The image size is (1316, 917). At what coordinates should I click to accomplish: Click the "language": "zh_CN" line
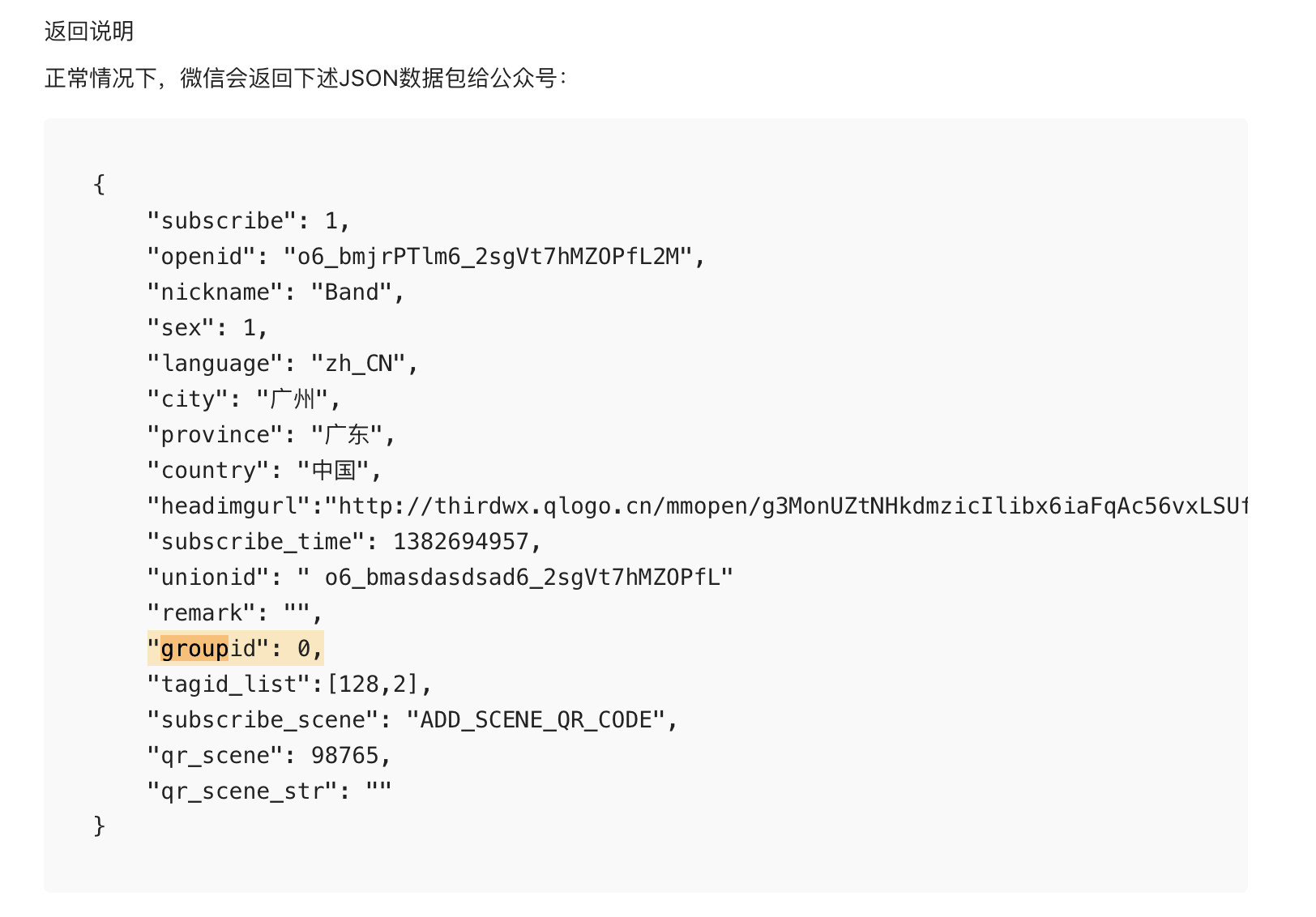point(282,364)
